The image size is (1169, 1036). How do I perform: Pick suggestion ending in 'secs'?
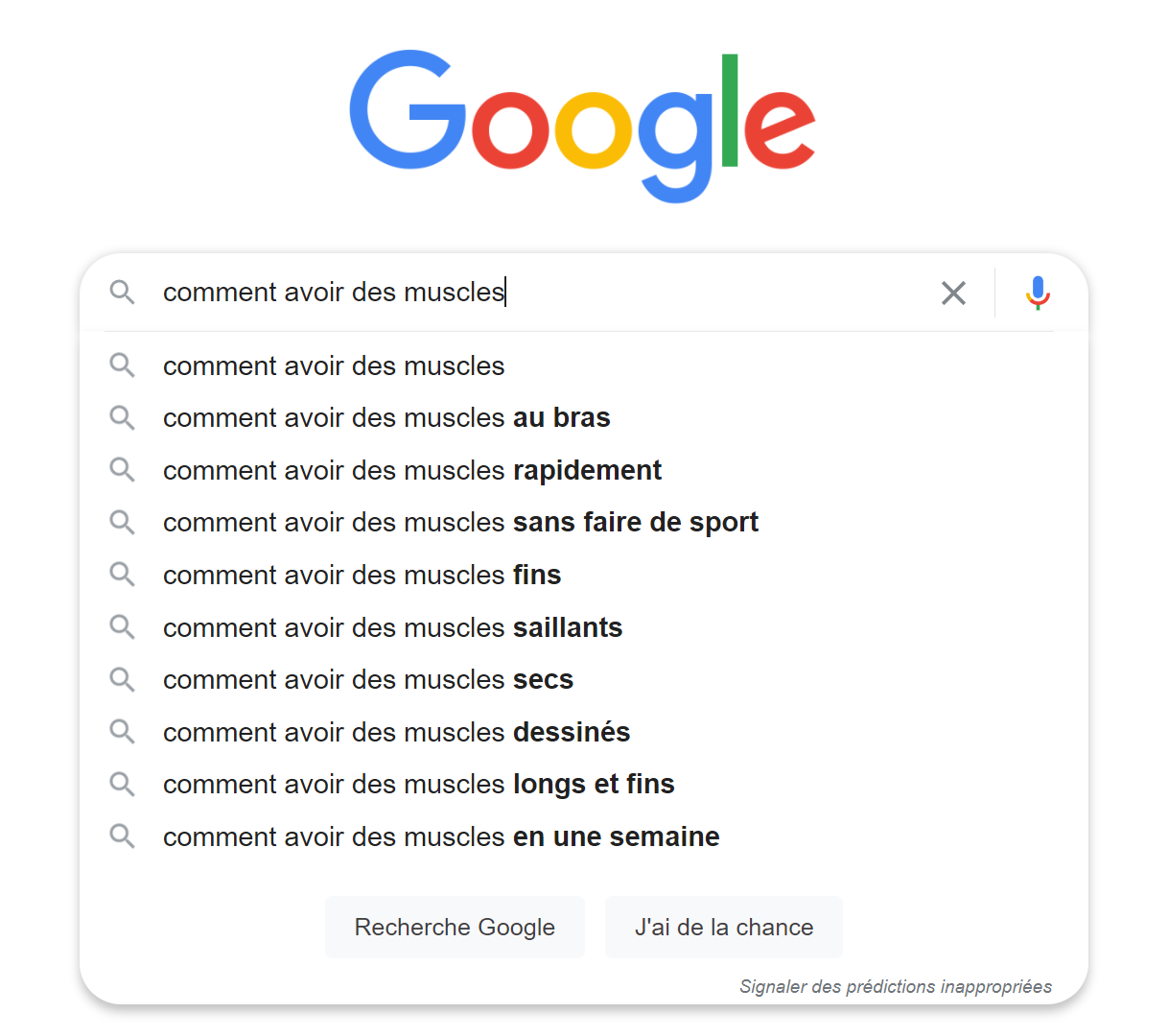click(367, 679)
